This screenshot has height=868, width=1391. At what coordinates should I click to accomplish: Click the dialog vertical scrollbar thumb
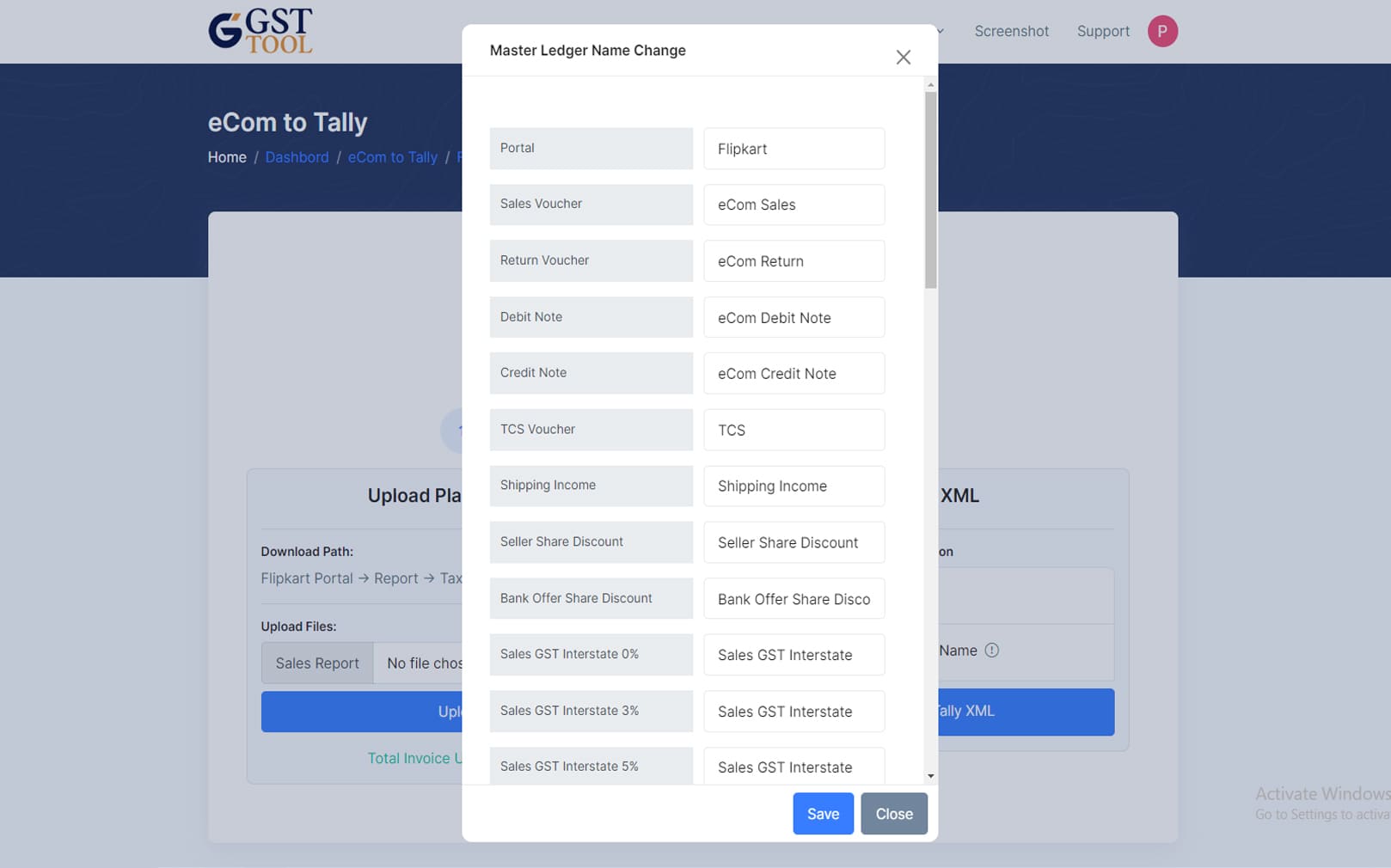[930, 190]
